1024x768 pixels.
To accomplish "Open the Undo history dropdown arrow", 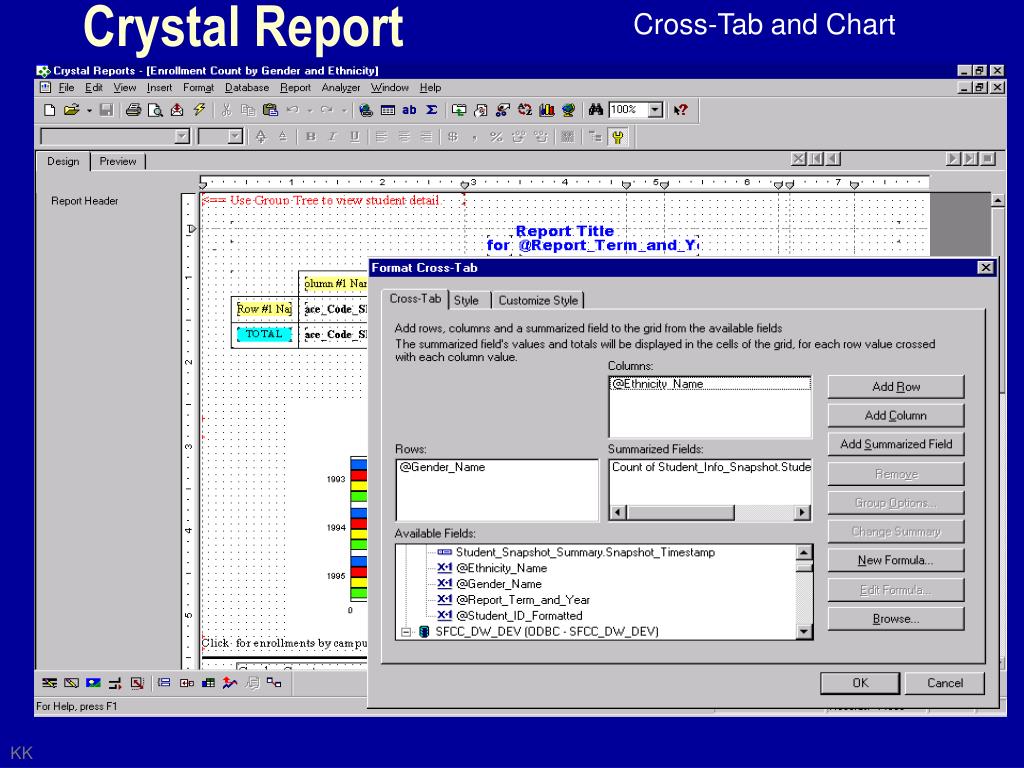I will pyautogui.click(x=310, y=110).
